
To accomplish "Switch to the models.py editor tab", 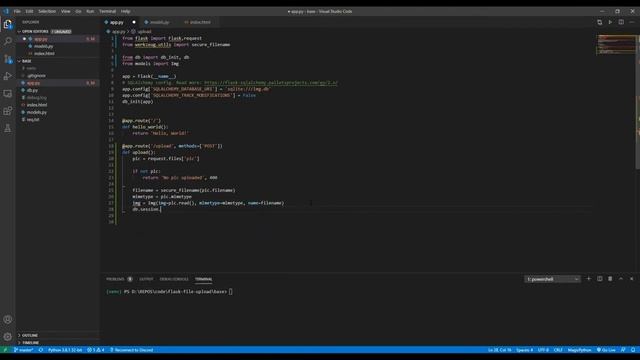I will pyautogui.click(x=159, y=22).
